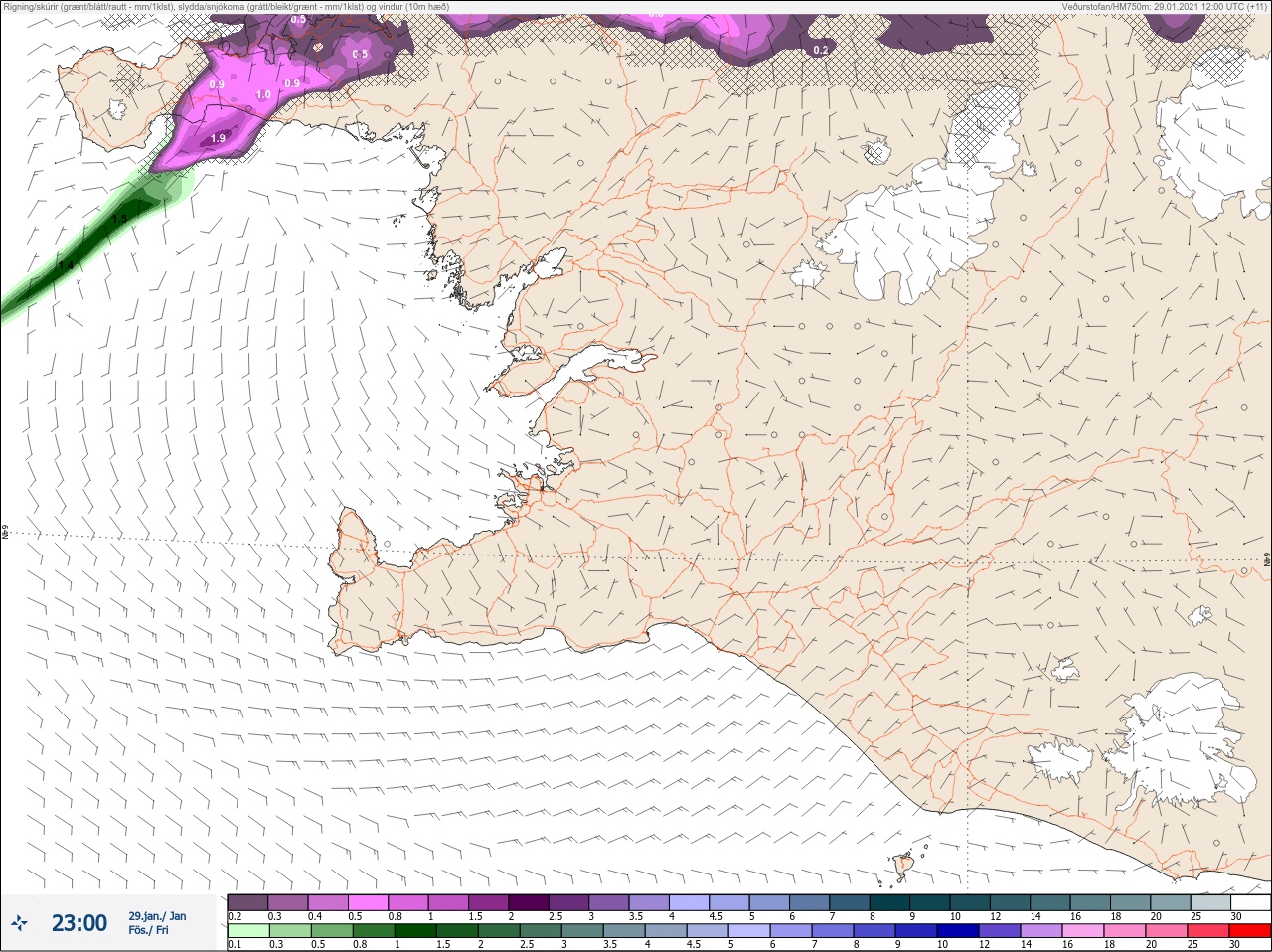Screen dimensions: 1272x952
Task: Pick the white top-row swatch for 30
Action: (1250, 902)
